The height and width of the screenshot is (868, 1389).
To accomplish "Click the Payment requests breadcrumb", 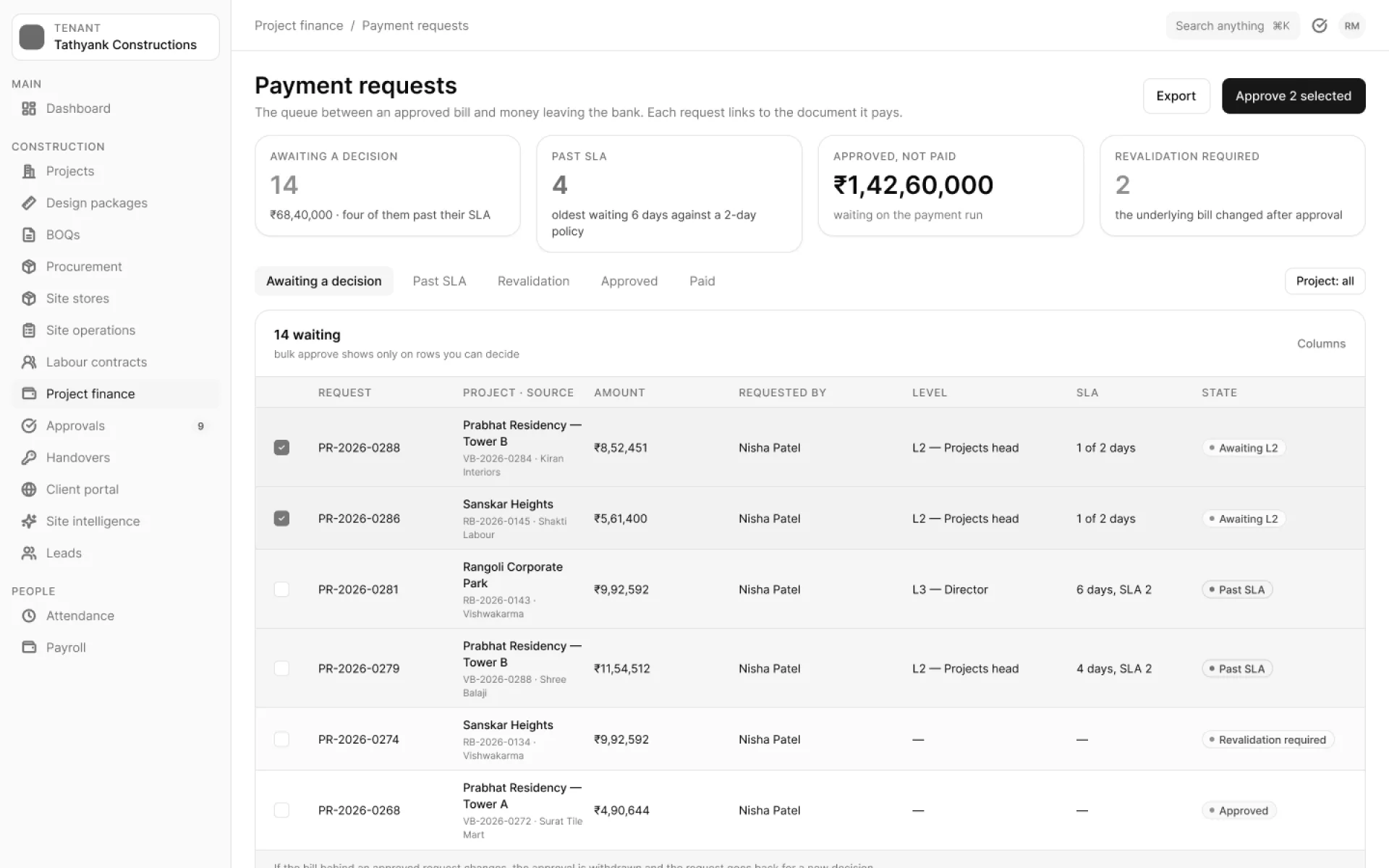I will click(415, 26).
